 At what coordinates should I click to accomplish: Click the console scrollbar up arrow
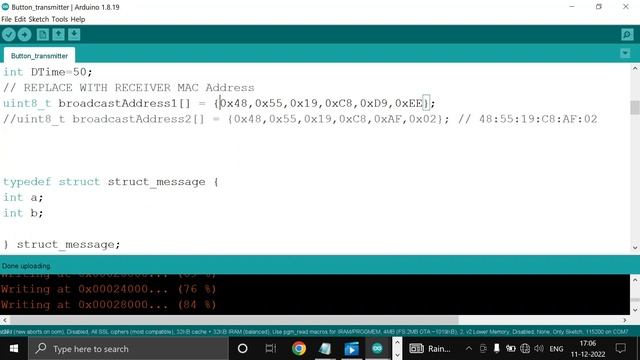point(635,280)
